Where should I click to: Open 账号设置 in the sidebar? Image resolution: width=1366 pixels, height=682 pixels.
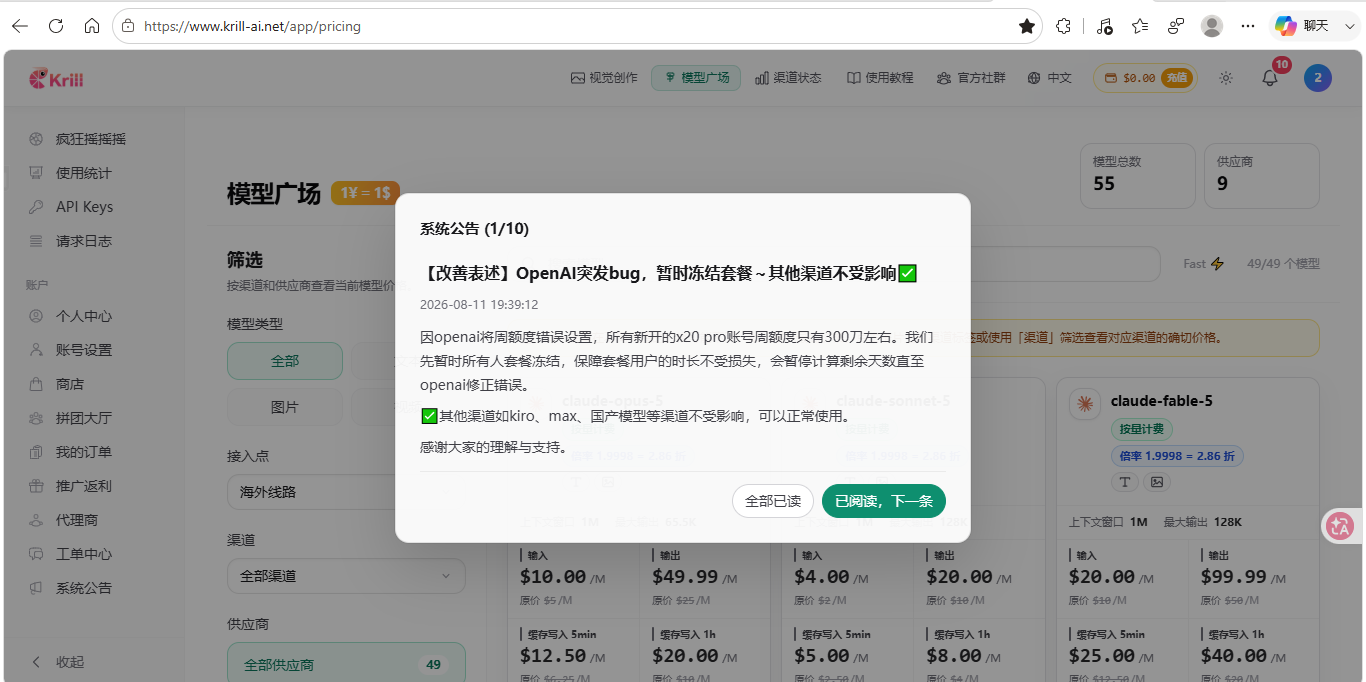click(x=83, y=350)
